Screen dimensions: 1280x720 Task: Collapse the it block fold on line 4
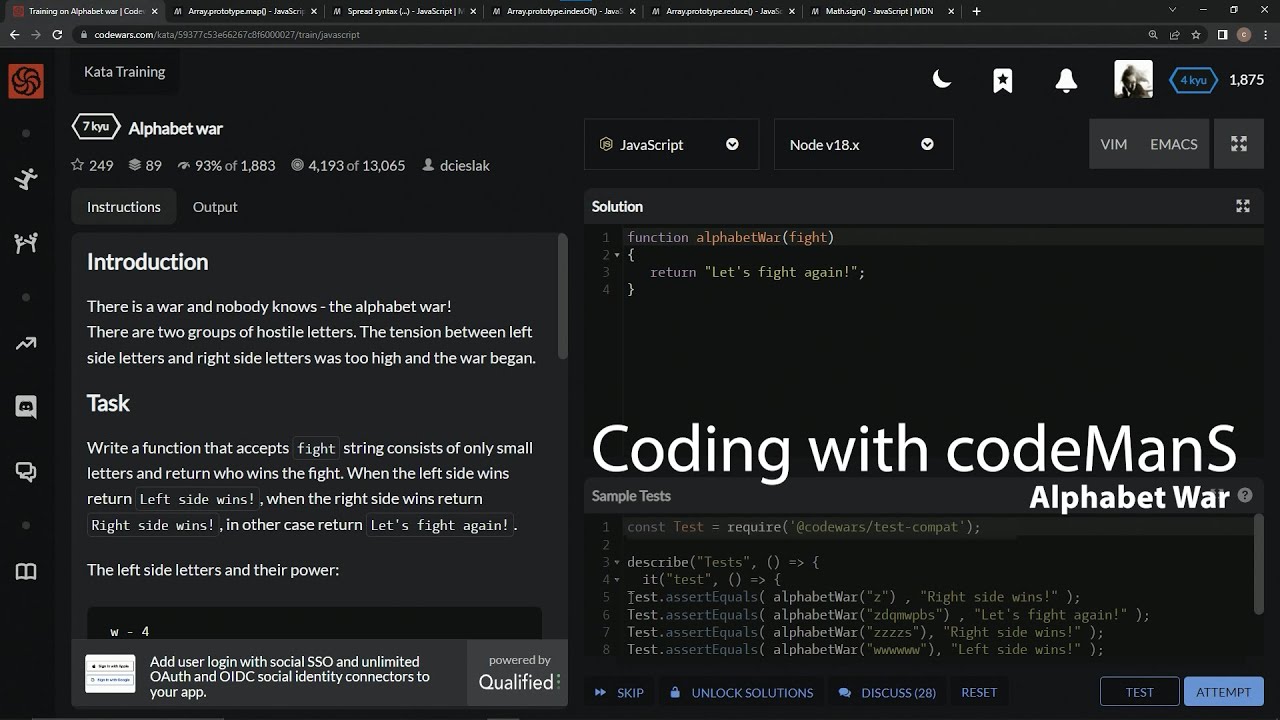(616, 580)
